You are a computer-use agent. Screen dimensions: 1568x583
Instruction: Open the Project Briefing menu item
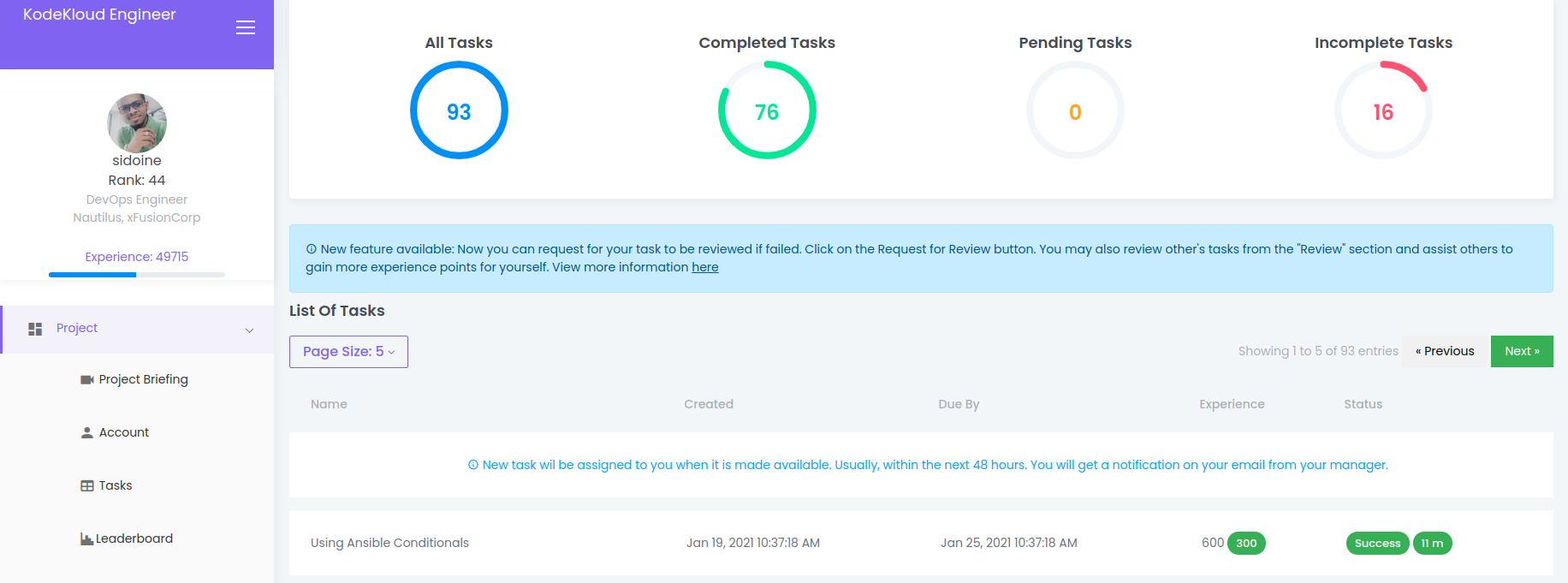coord(143,379)
